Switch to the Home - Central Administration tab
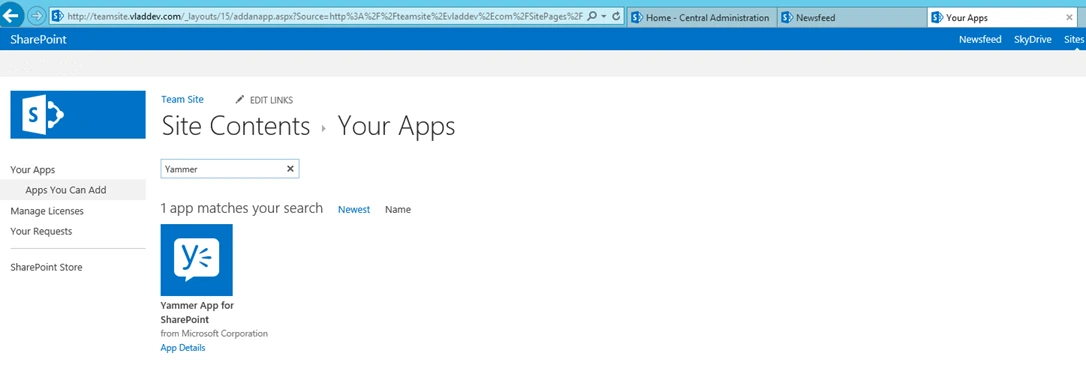The image size is (1086, 371). click(701, 18)
